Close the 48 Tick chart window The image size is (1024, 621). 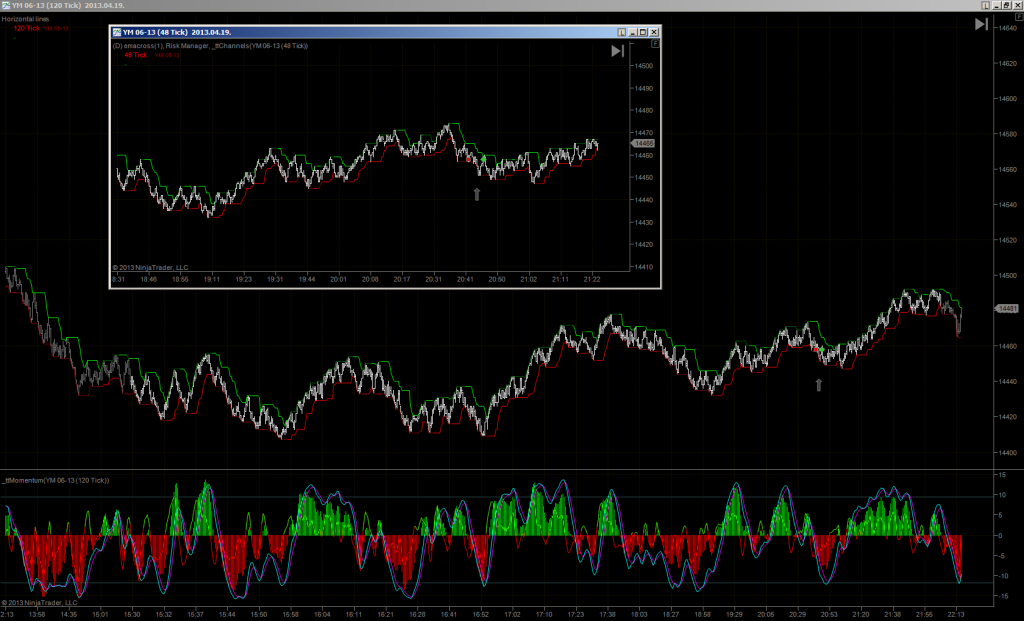point(654,32)
